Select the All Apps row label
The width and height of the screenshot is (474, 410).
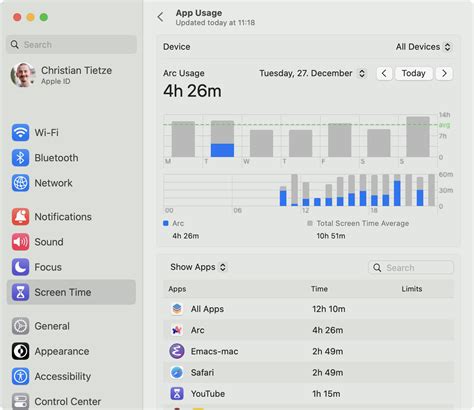(207, 309)
